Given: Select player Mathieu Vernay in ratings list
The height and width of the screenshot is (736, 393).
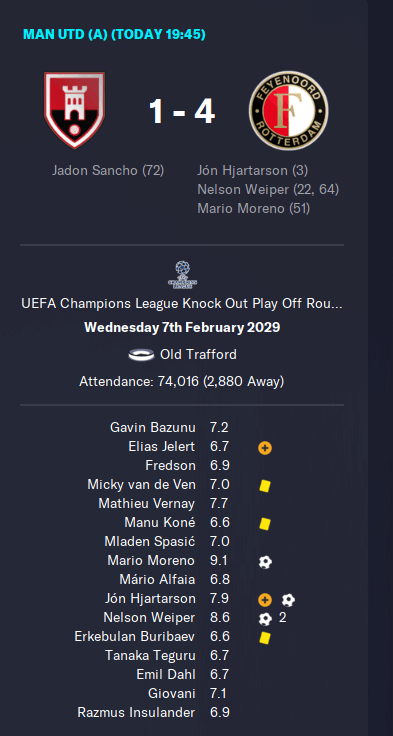Looking at the screenshot, I should click(x=146, y=504).
